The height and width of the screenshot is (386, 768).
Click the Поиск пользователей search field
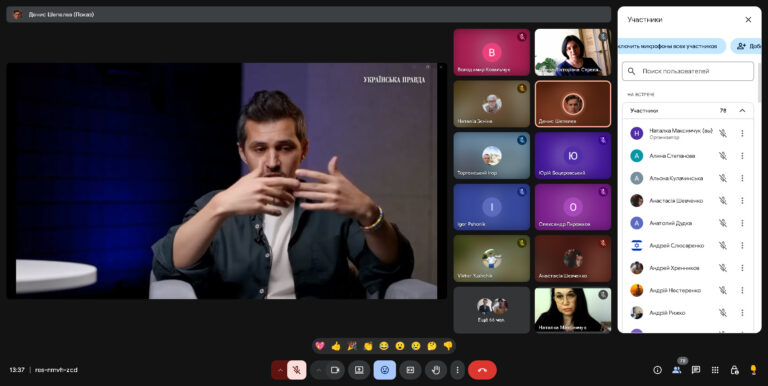coord(688,71)
